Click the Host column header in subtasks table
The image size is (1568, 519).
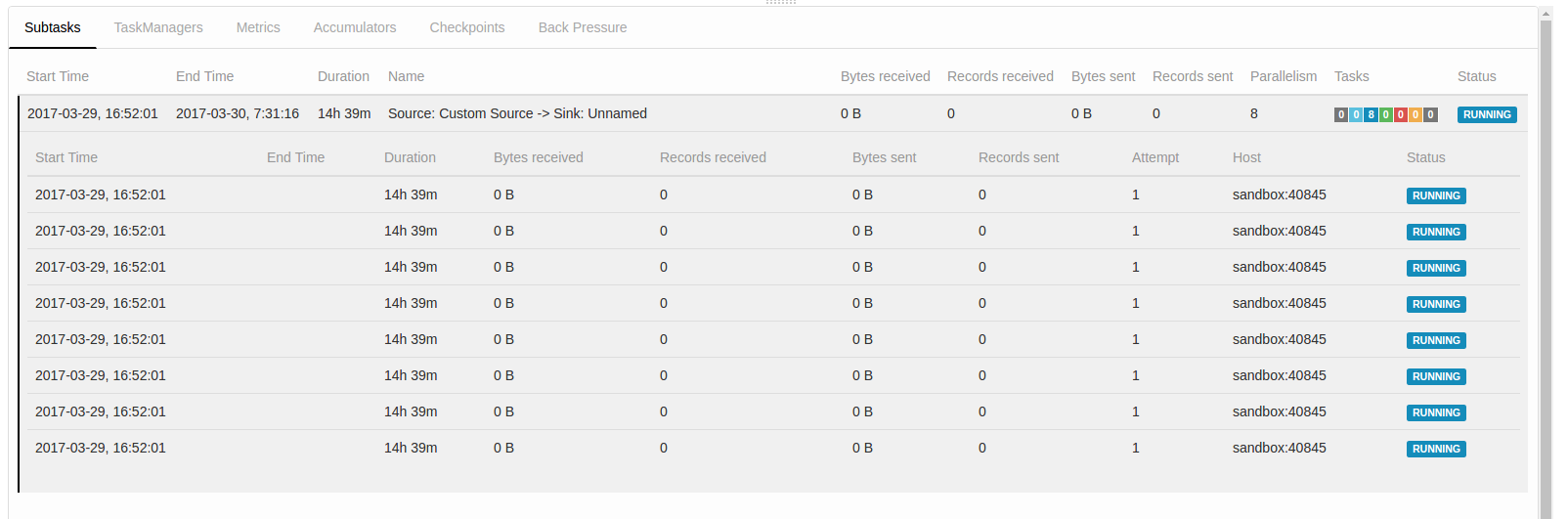pyautogui.click(x=1246, y=157)
